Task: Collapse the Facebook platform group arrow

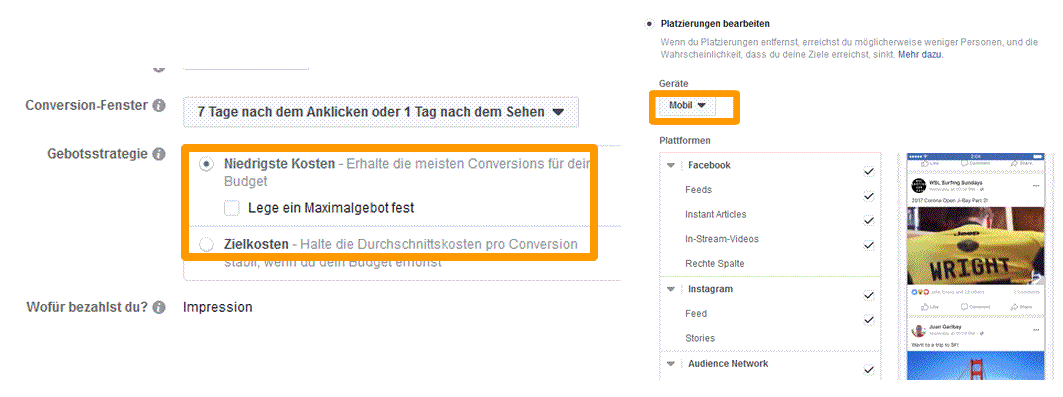Action: click(x=671, y=165)
